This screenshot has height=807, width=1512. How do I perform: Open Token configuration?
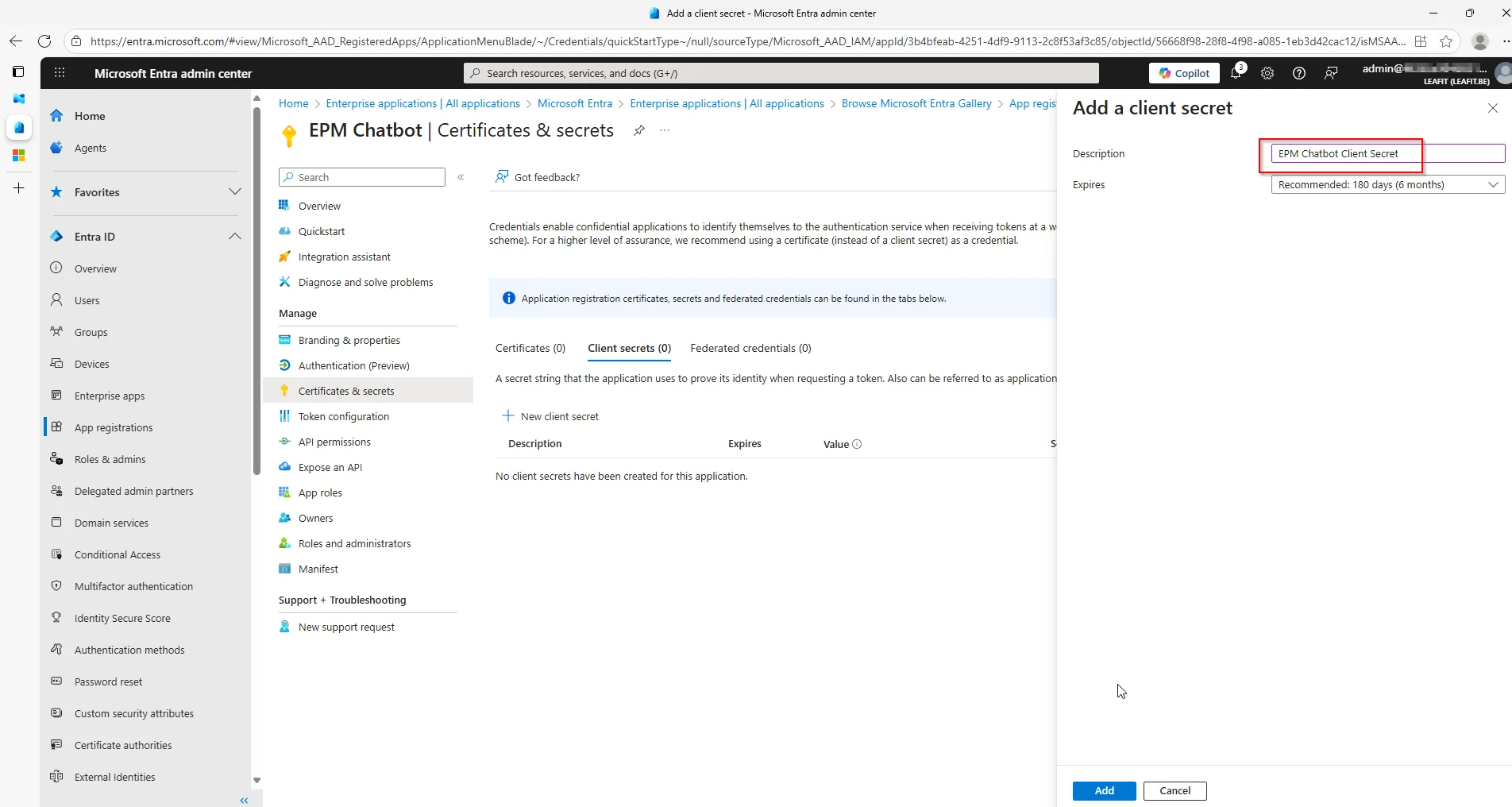[x=343, y=416]
